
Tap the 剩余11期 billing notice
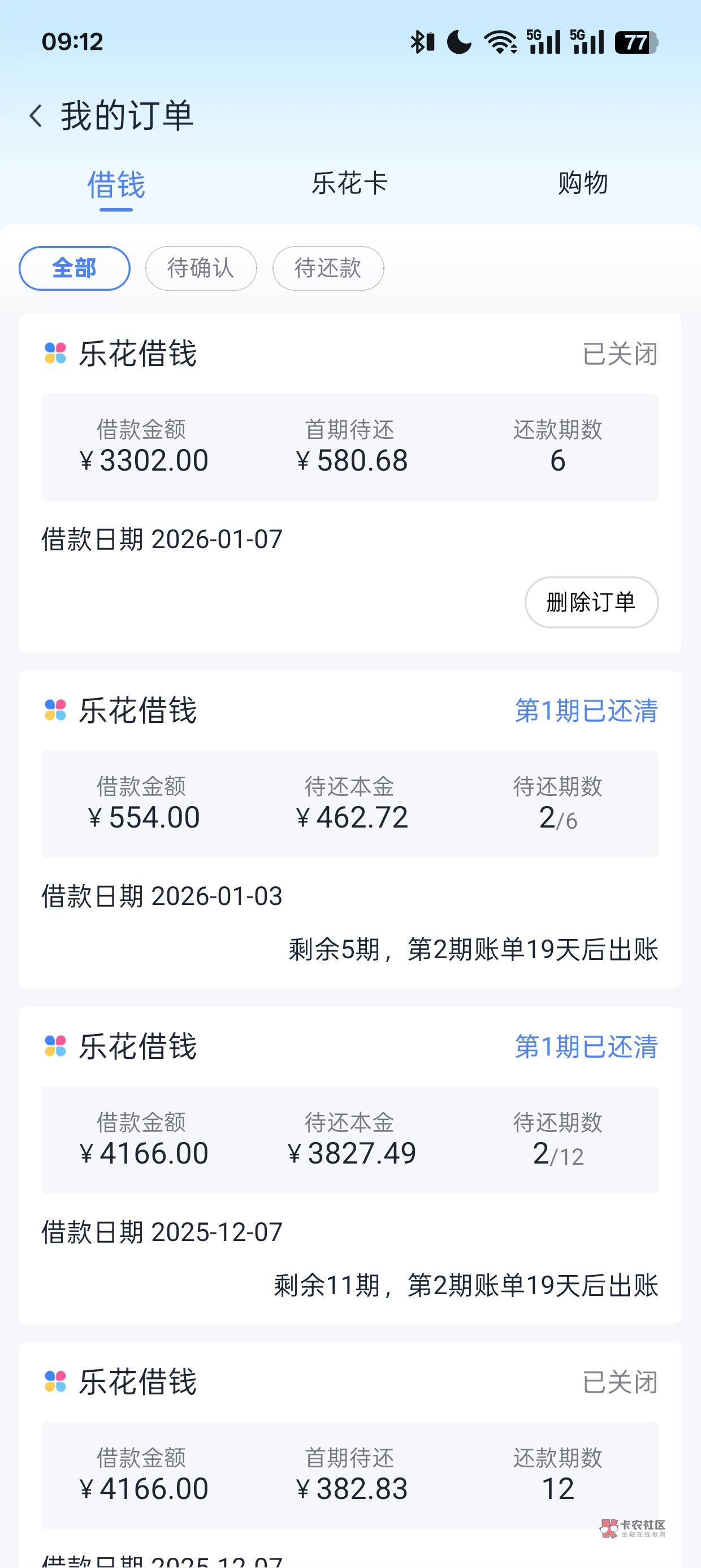tap(465, 1285)
